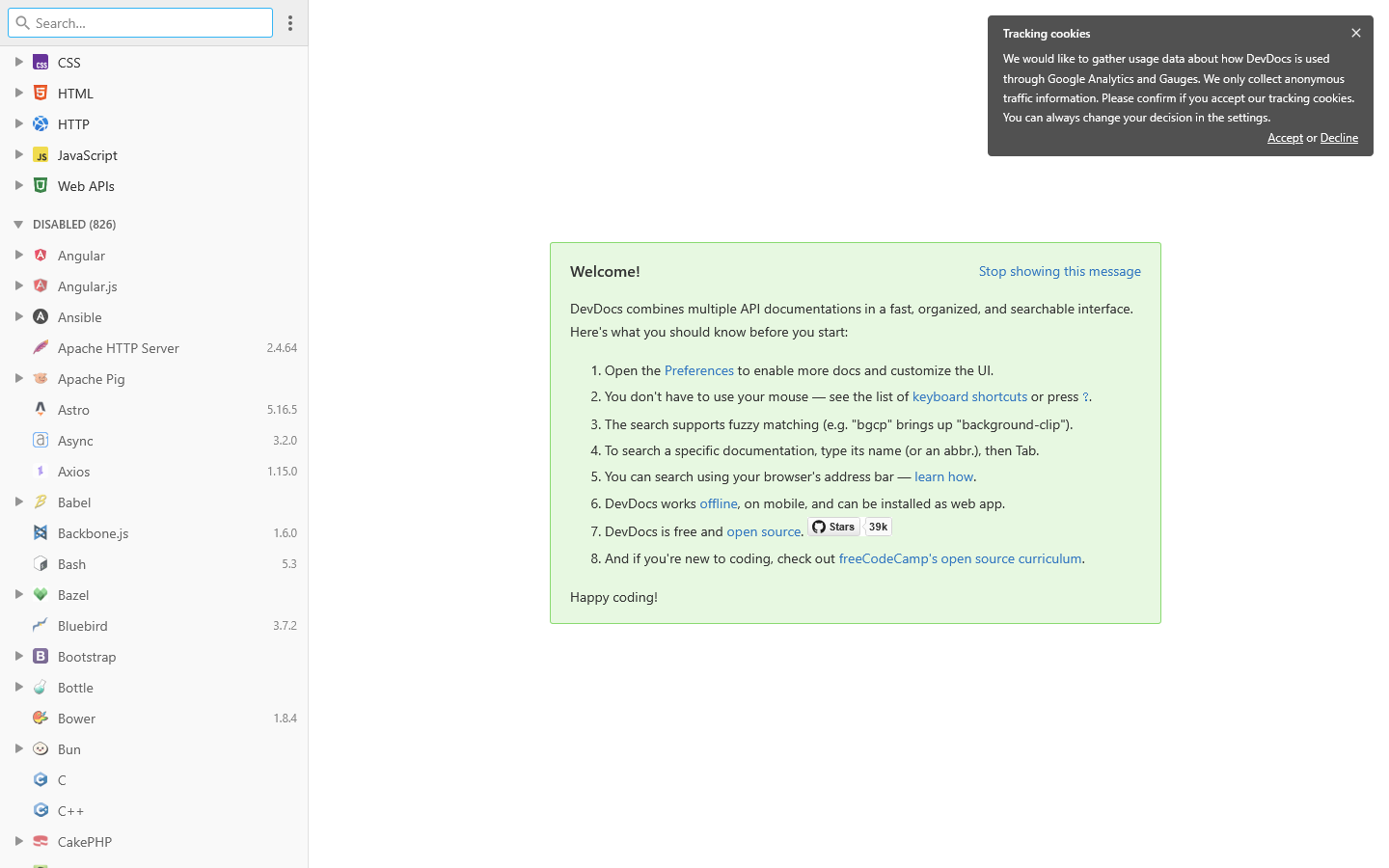
Task: Click the Bottle logo icon
Action: coord(41,688)
